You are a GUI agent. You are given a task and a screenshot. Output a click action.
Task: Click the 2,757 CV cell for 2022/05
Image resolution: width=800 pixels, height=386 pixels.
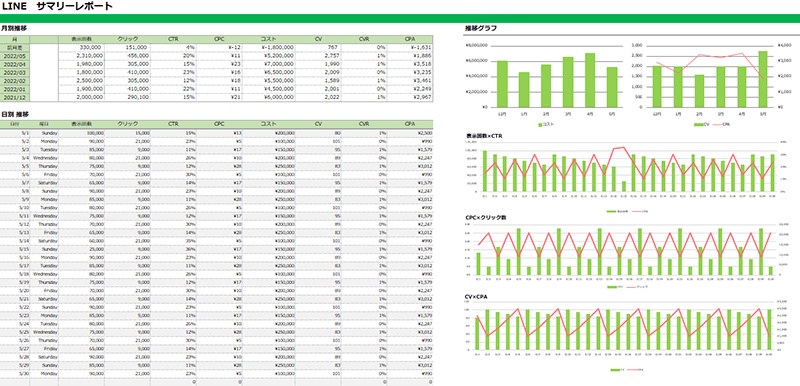coord(318,56)
